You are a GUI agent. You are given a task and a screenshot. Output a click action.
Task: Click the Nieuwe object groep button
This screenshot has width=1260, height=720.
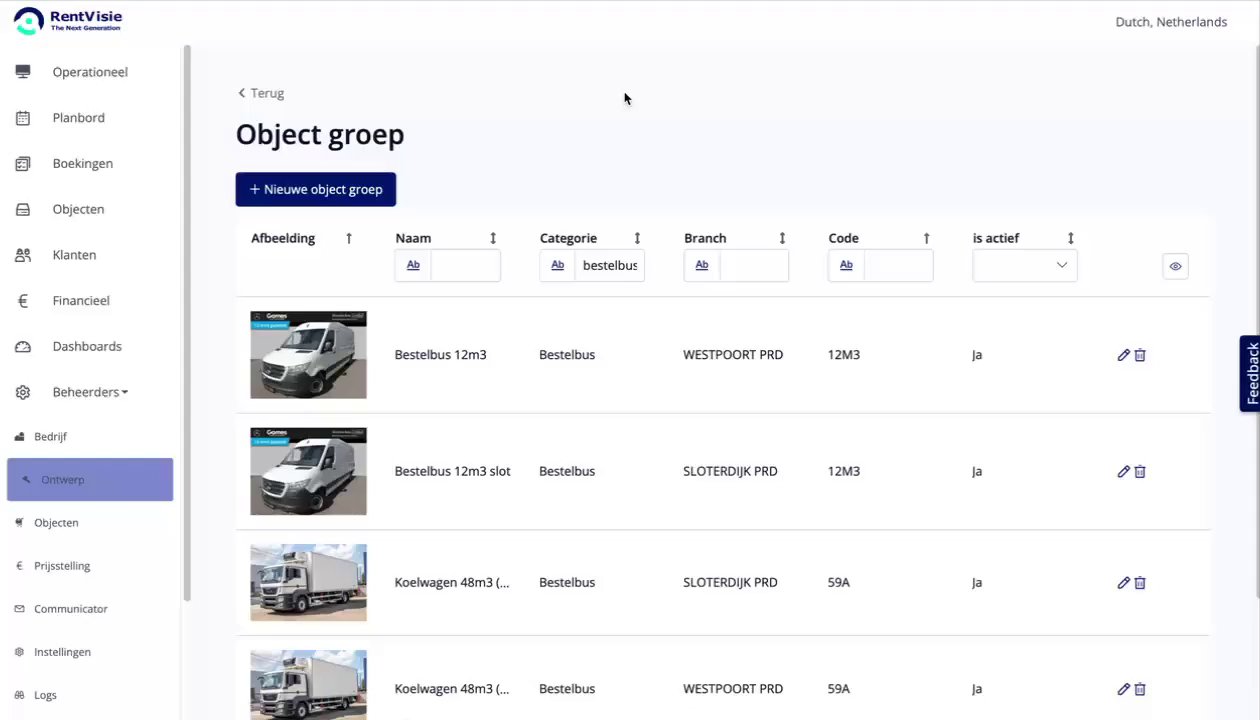[x=316, y=189]
